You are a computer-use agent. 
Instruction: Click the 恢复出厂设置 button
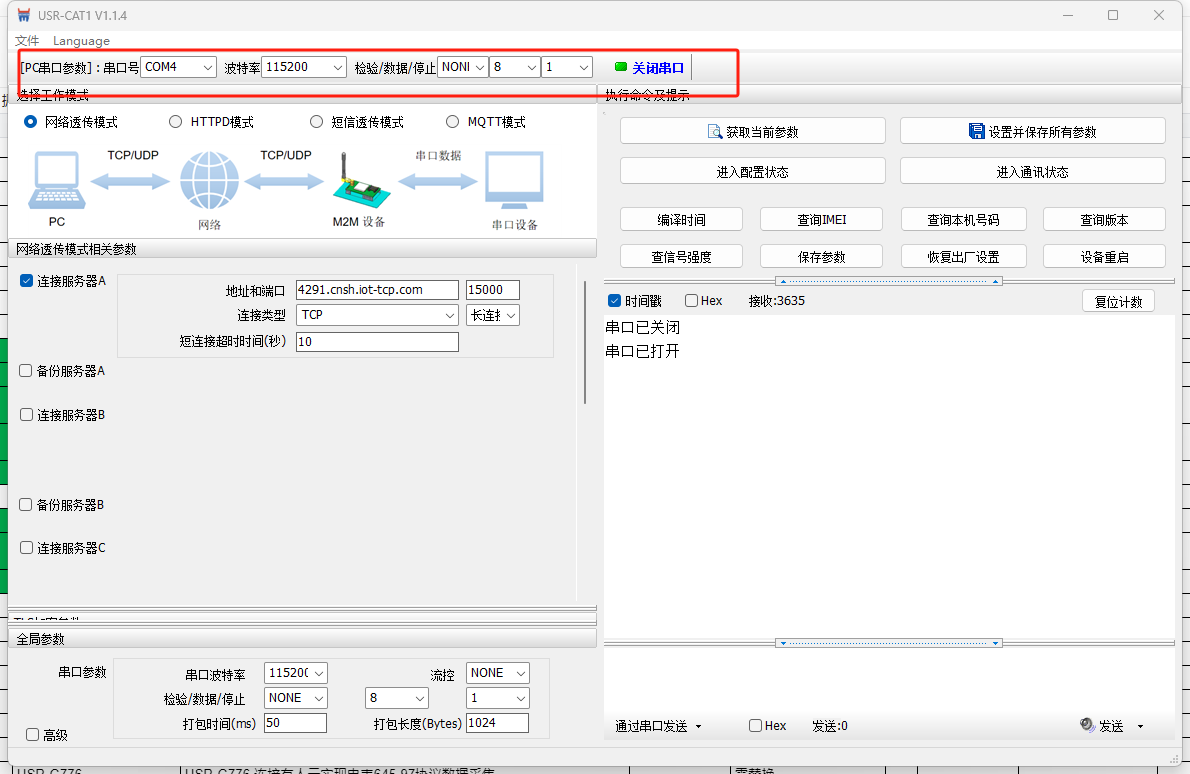click(963, 256)
